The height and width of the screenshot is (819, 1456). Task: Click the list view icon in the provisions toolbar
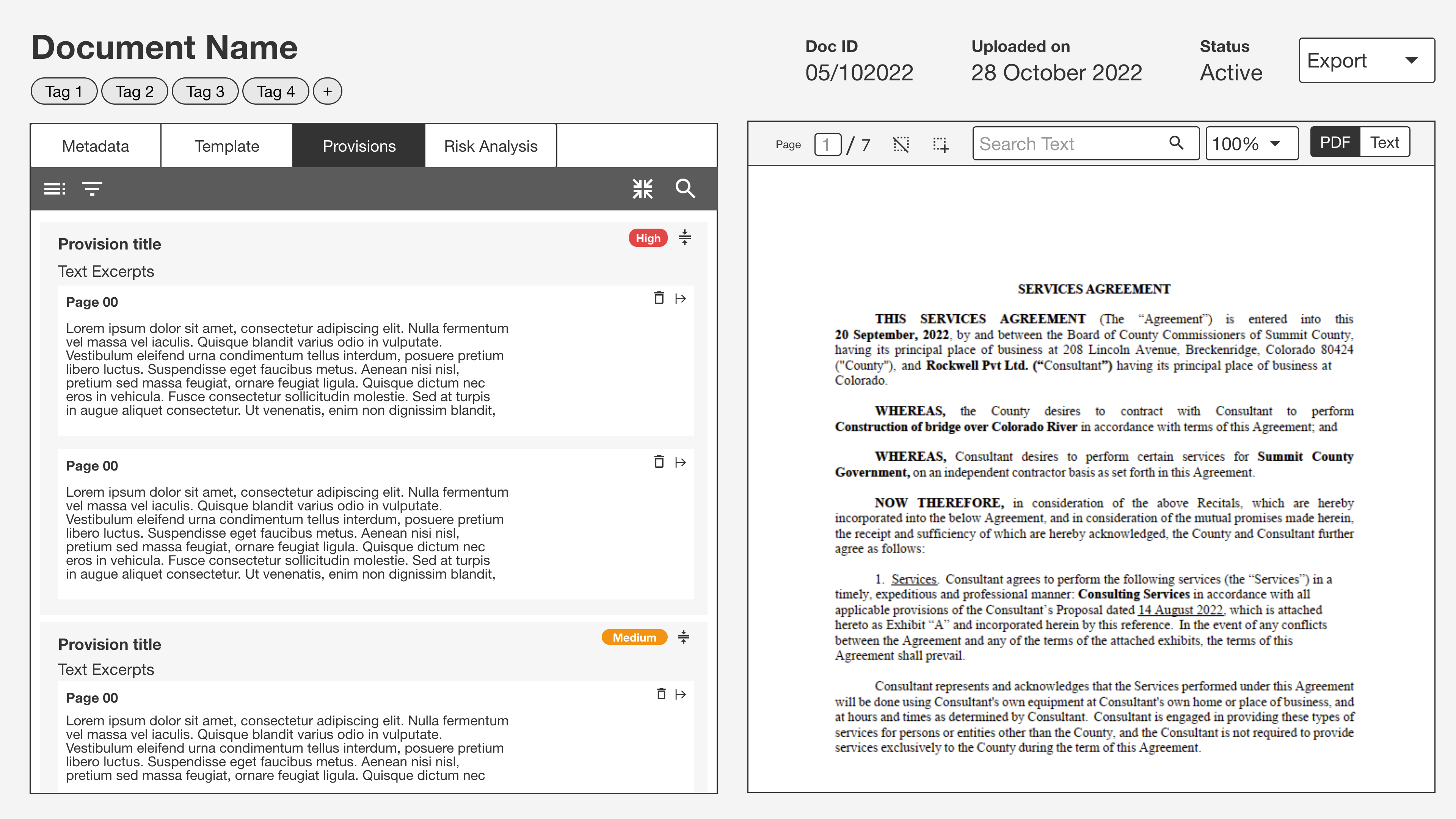55,188
